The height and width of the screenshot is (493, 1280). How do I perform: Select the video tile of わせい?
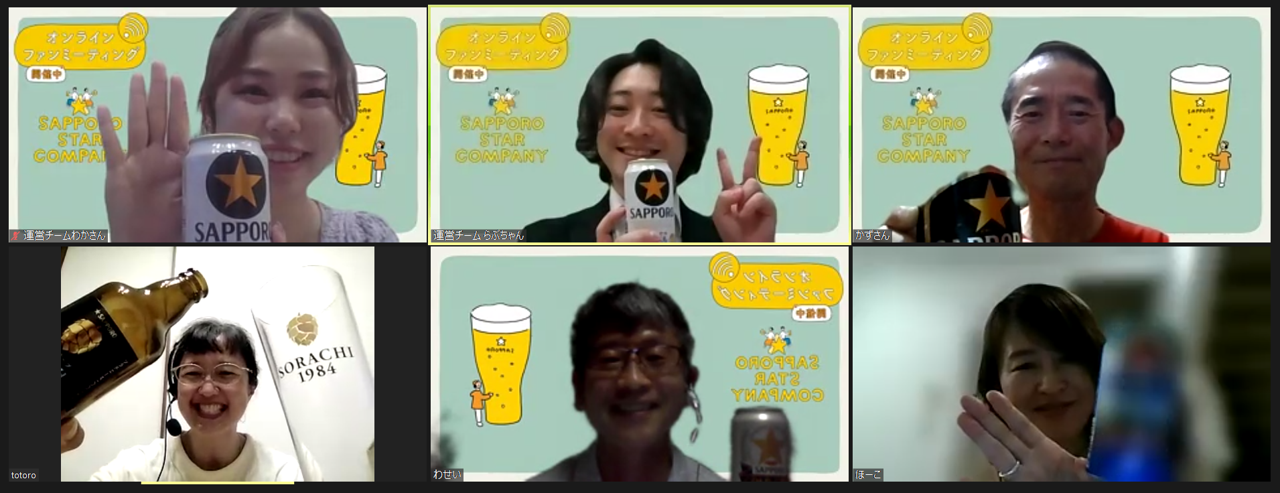click(x=640, y=364)
